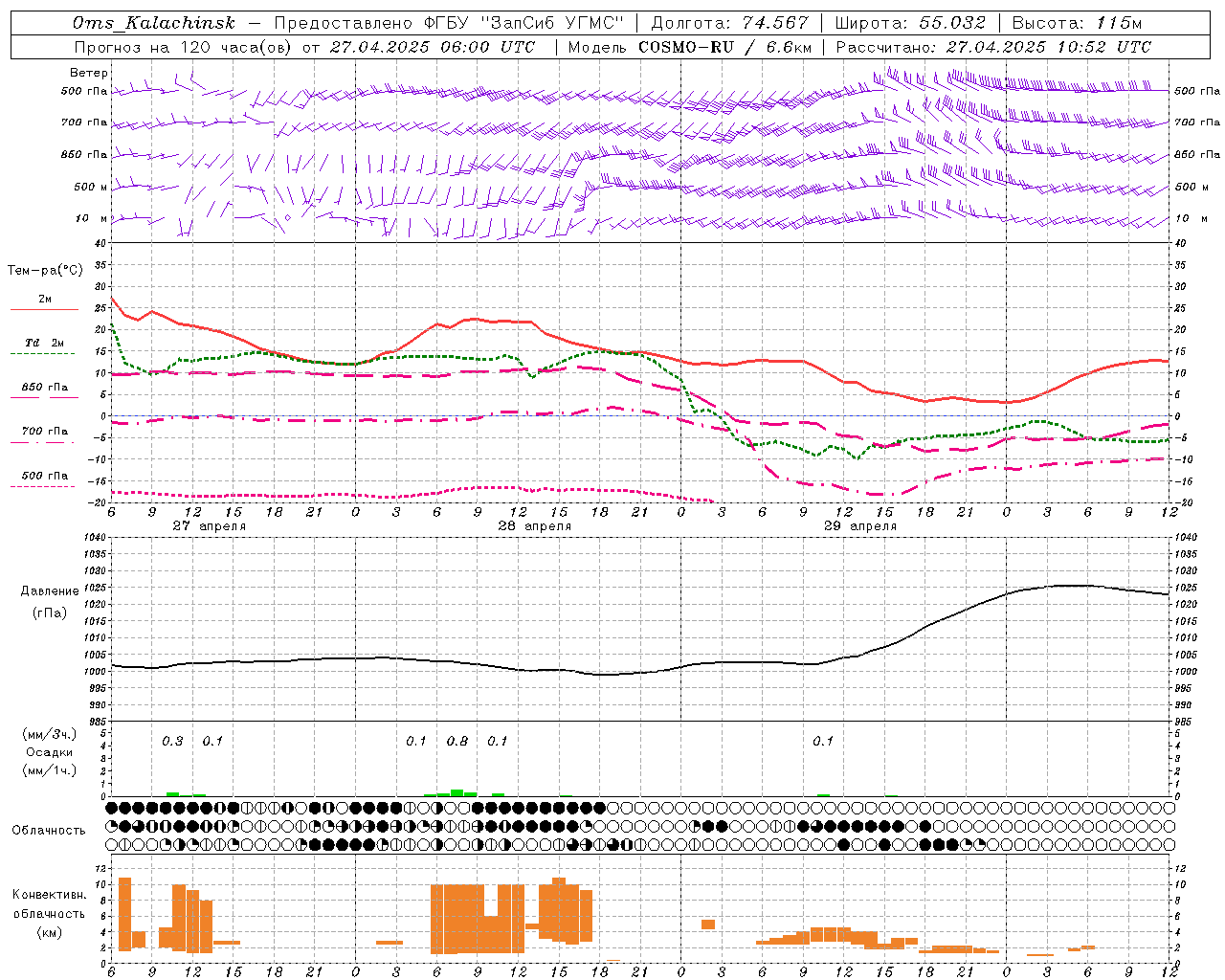1225x980 pixels.
Task: Click the Td 2м dew point legend entry
Action: click(44, 344)
